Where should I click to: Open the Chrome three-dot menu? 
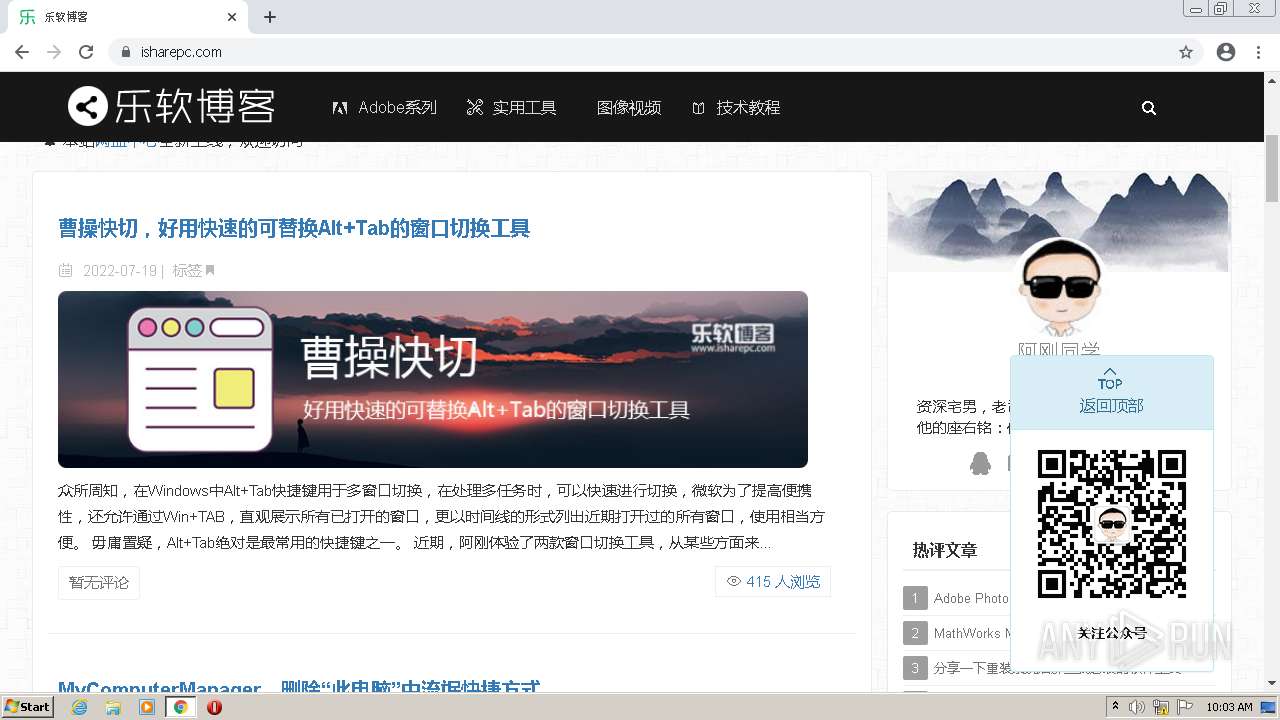(1259, 52)
